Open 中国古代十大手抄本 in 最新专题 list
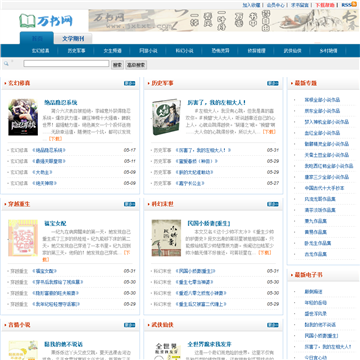360x360 pixels. point(324,188)
